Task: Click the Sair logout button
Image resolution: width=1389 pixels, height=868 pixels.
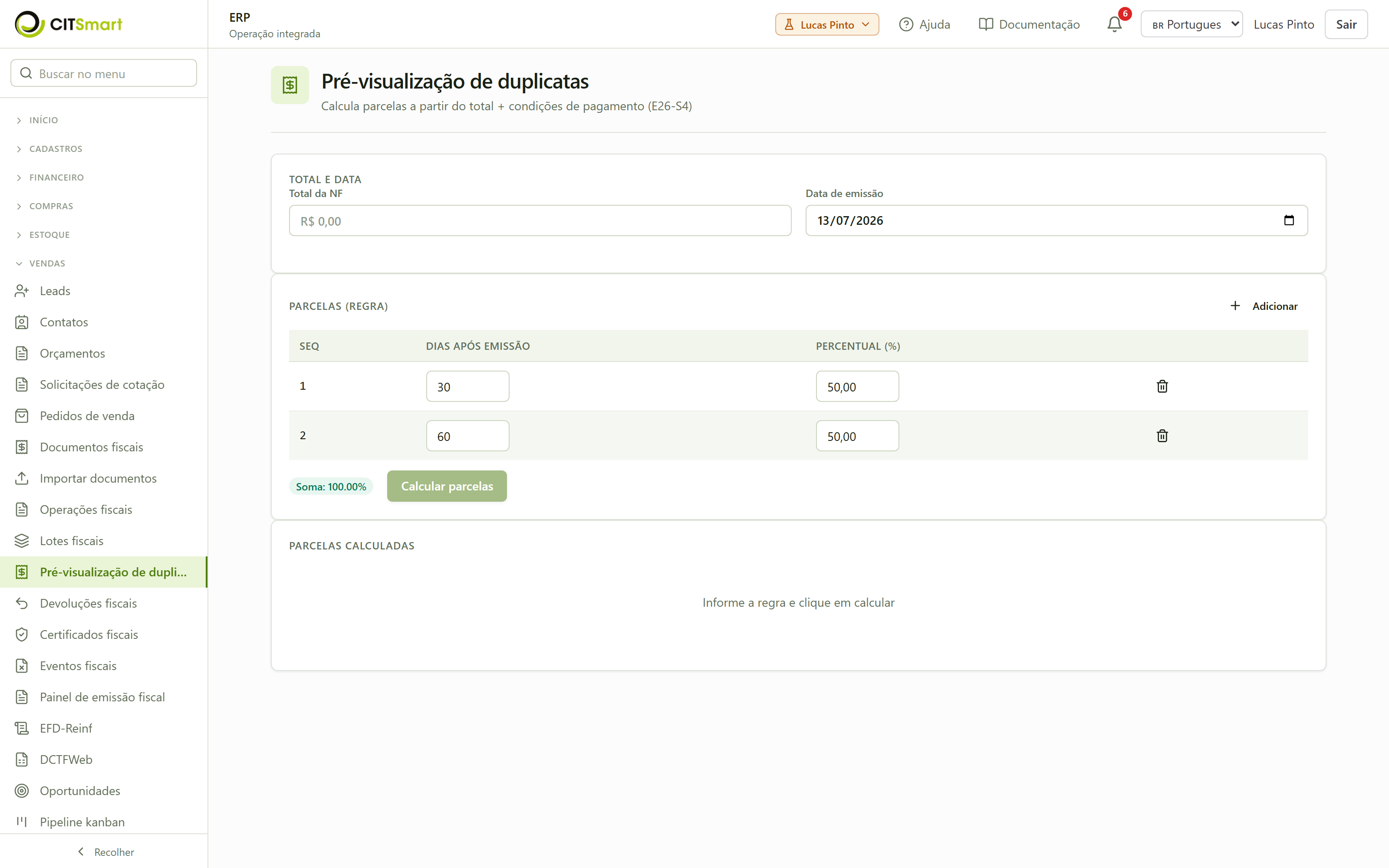Action: pyautogui.click(x=1346, y=24)
